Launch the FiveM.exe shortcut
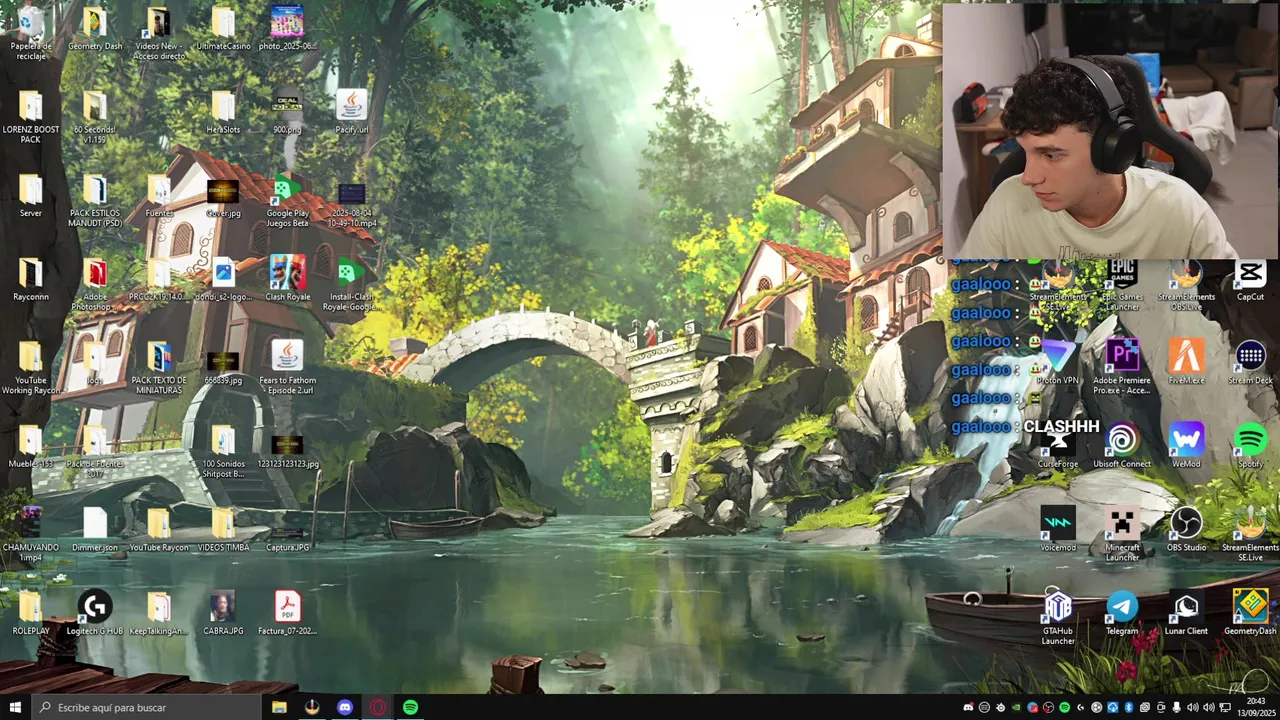 tap(1186, 363)
